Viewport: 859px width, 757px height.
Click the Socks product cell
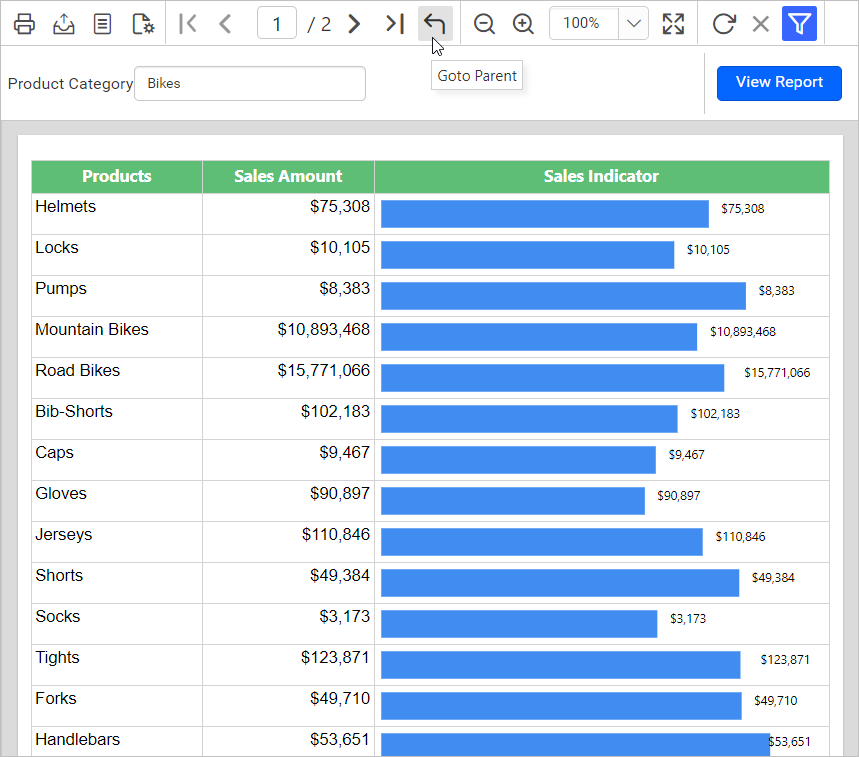pyautogui.click(x=117, y=624)
